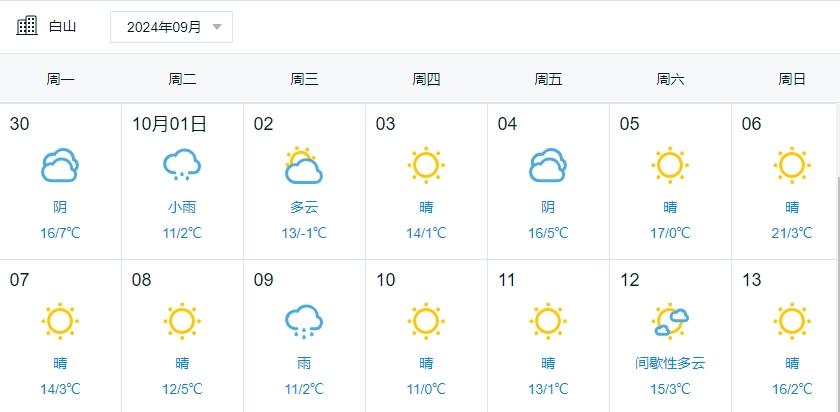Click the date number 13
The height and width of the screenshot is (412, 840).
coord(752,280)
